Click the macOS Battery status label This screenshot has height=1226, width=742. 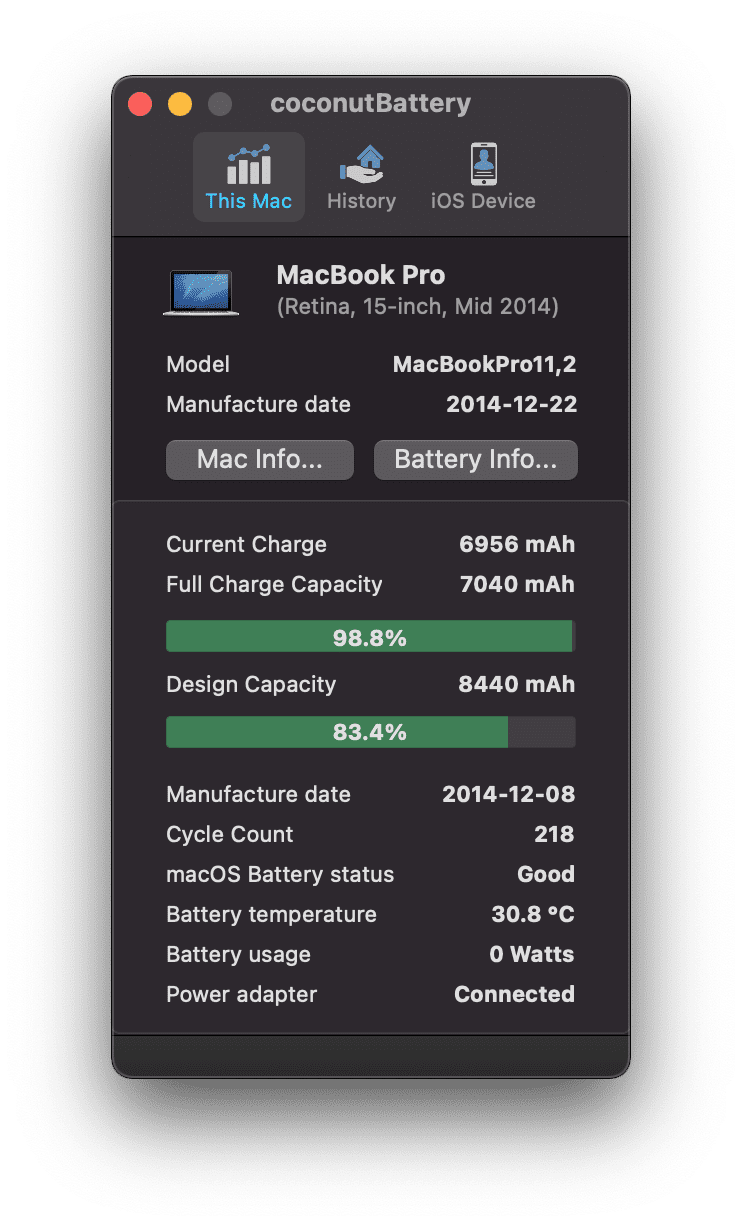point(280,875)
